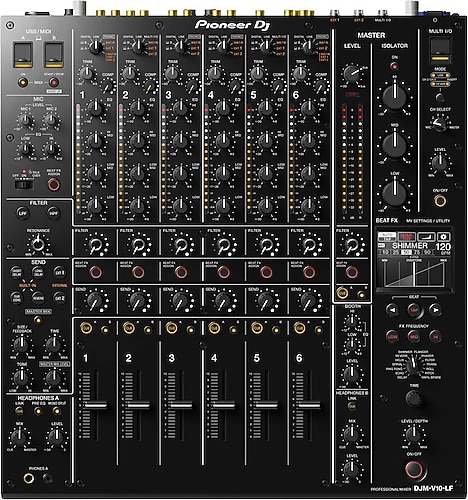Tap the channel 4 Beat FX Assign button
This screenshot has height=500, width=468.
pos(223,272)
